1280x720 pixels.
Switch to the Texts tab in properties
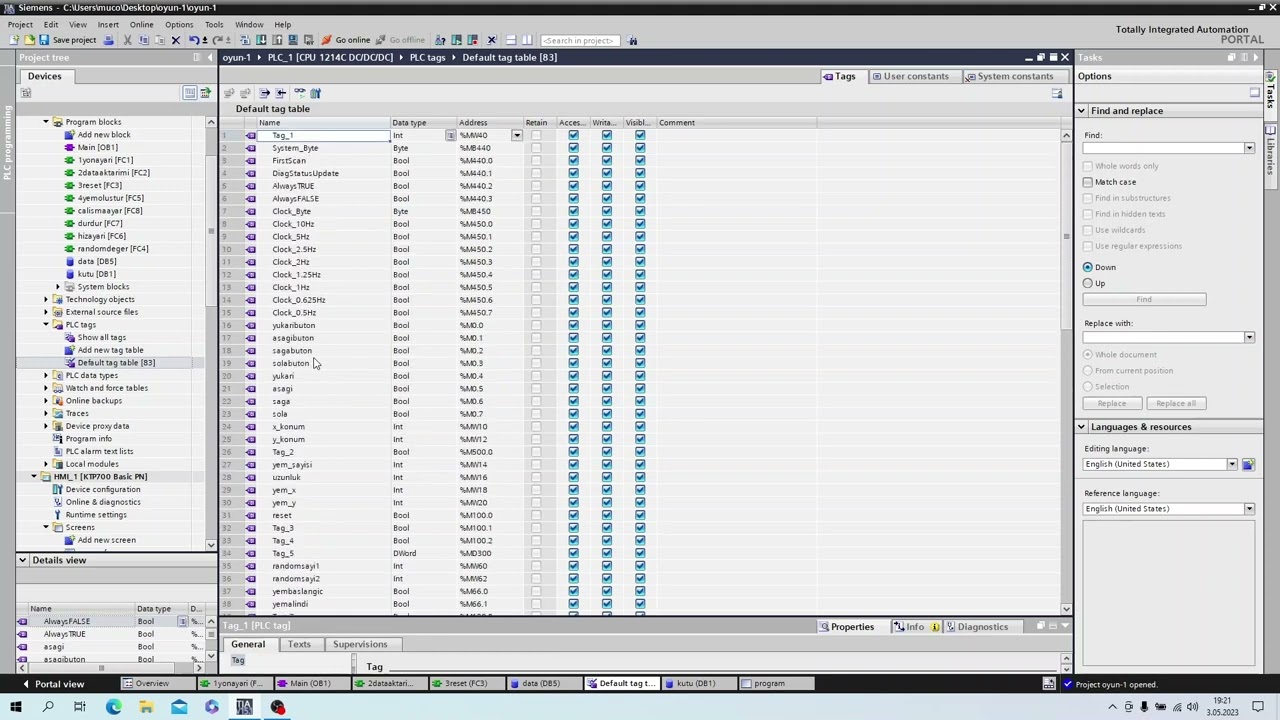coord(299,644)
